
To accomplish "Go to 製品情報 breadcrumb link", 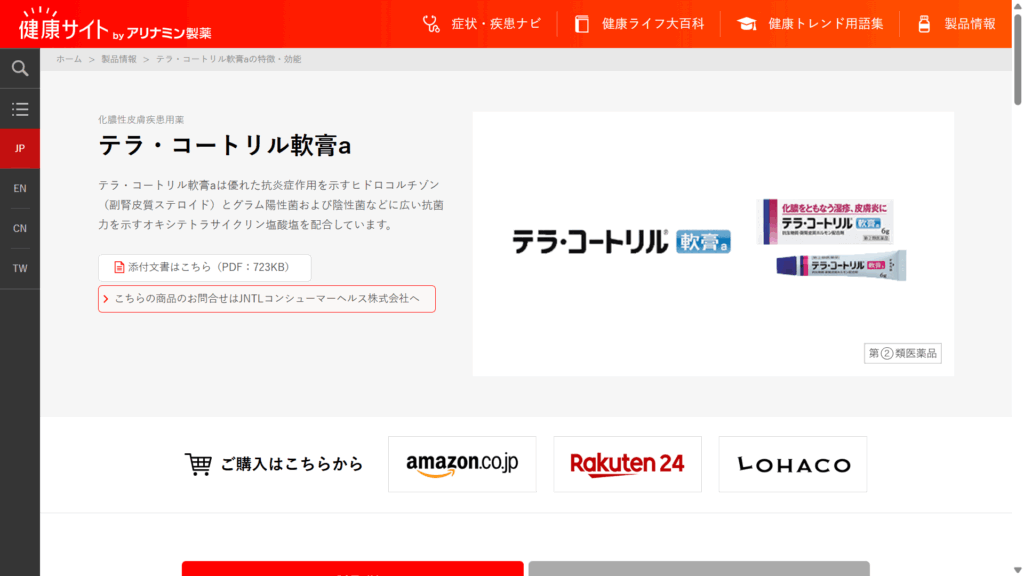I will pos(119,59).
